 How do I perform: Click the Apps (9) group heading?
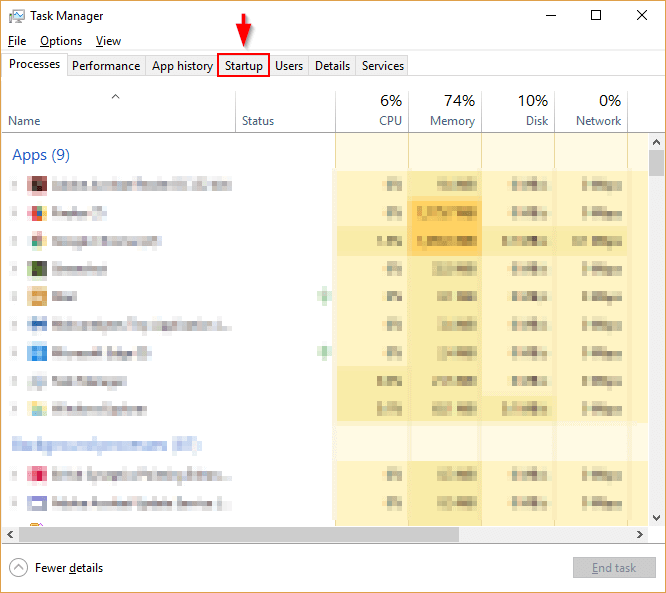(41, 155)
